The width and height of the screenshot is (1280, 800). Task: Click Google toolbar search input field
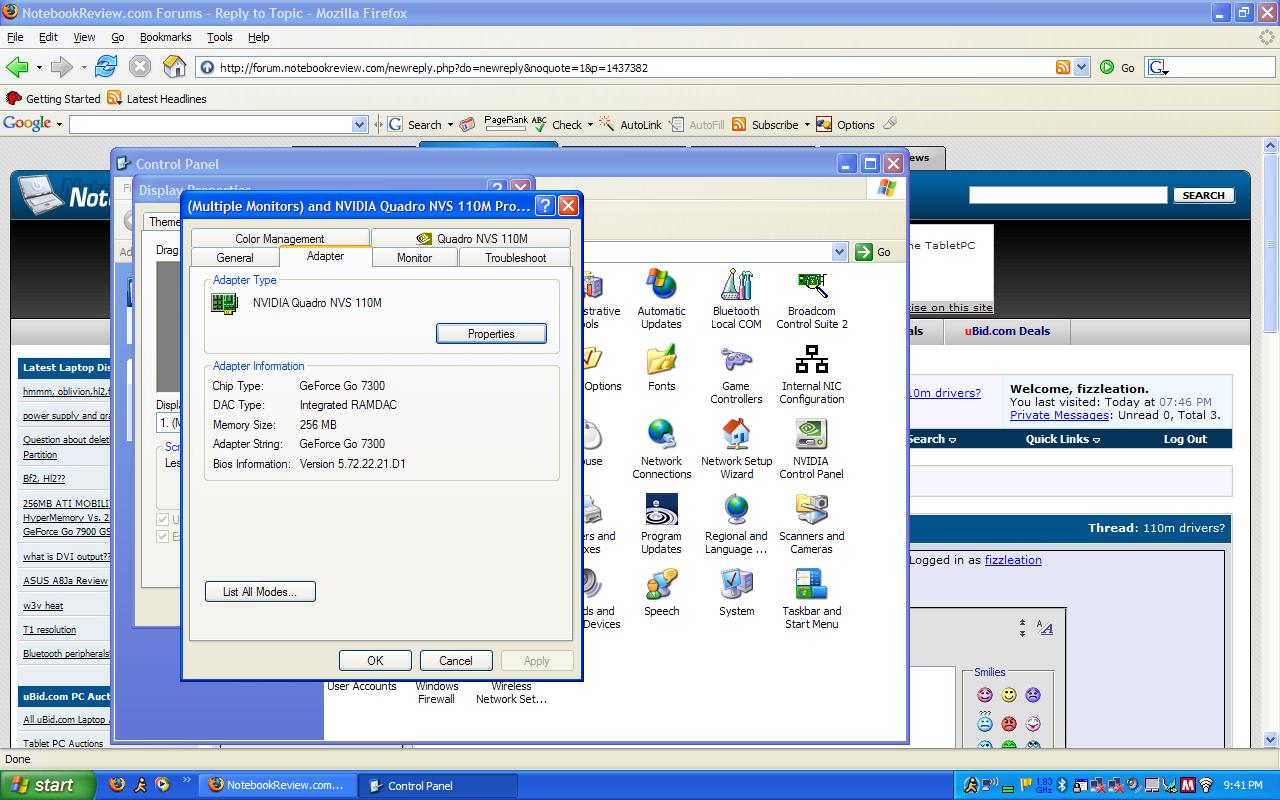tap(211, 125)
